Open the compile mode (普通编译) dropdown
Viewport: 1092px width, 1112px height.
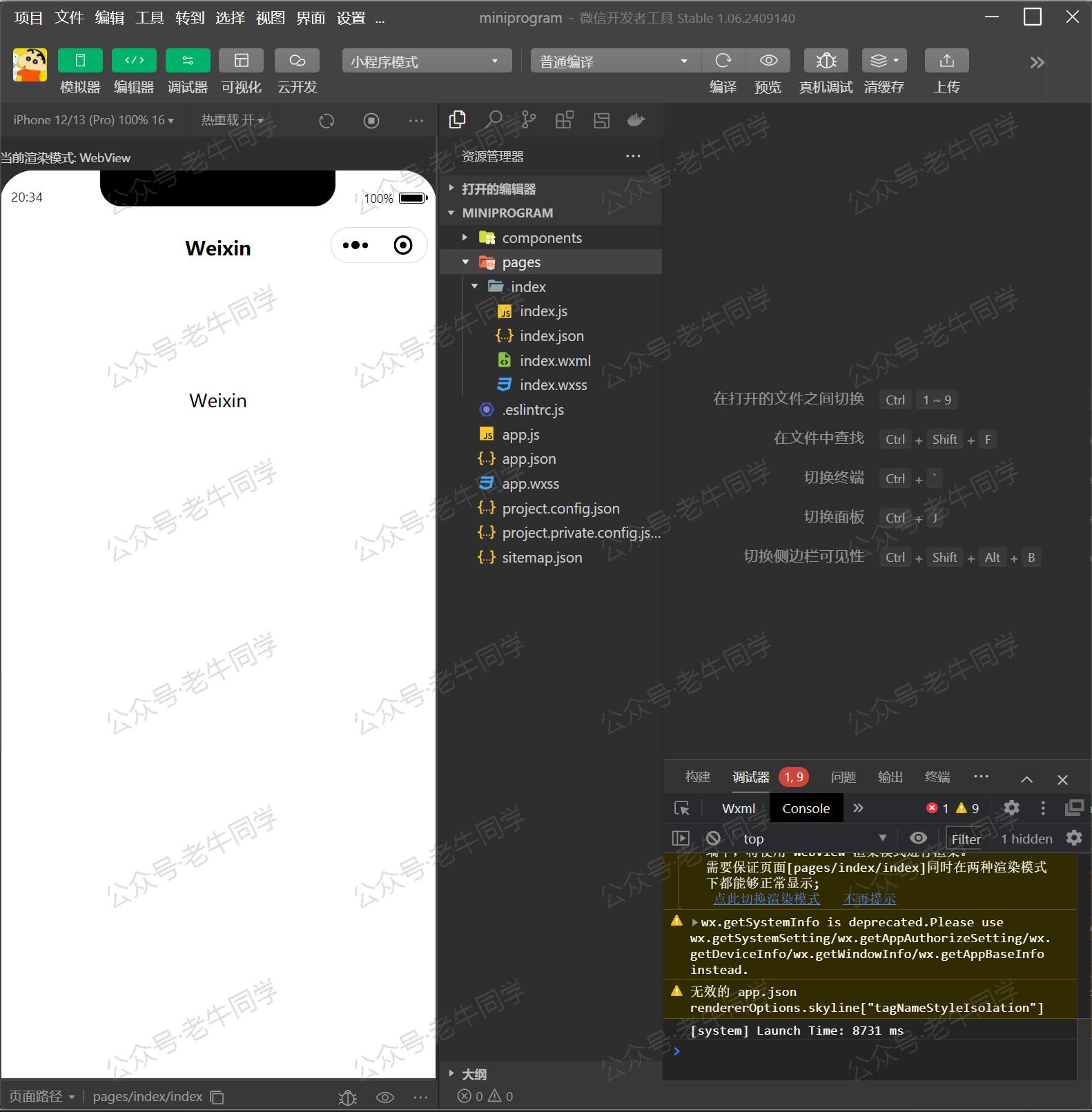pos(616,61)
